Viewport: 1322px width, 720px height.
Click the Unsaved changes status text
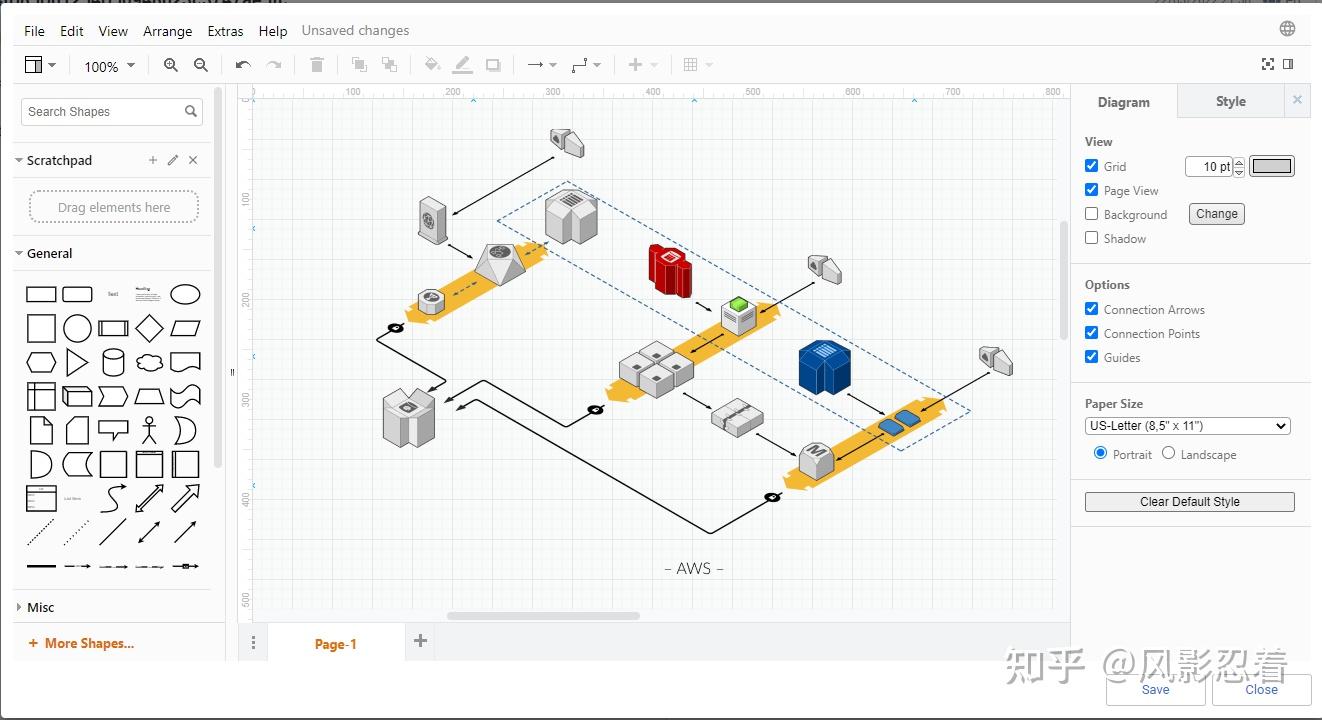[355, 31]
